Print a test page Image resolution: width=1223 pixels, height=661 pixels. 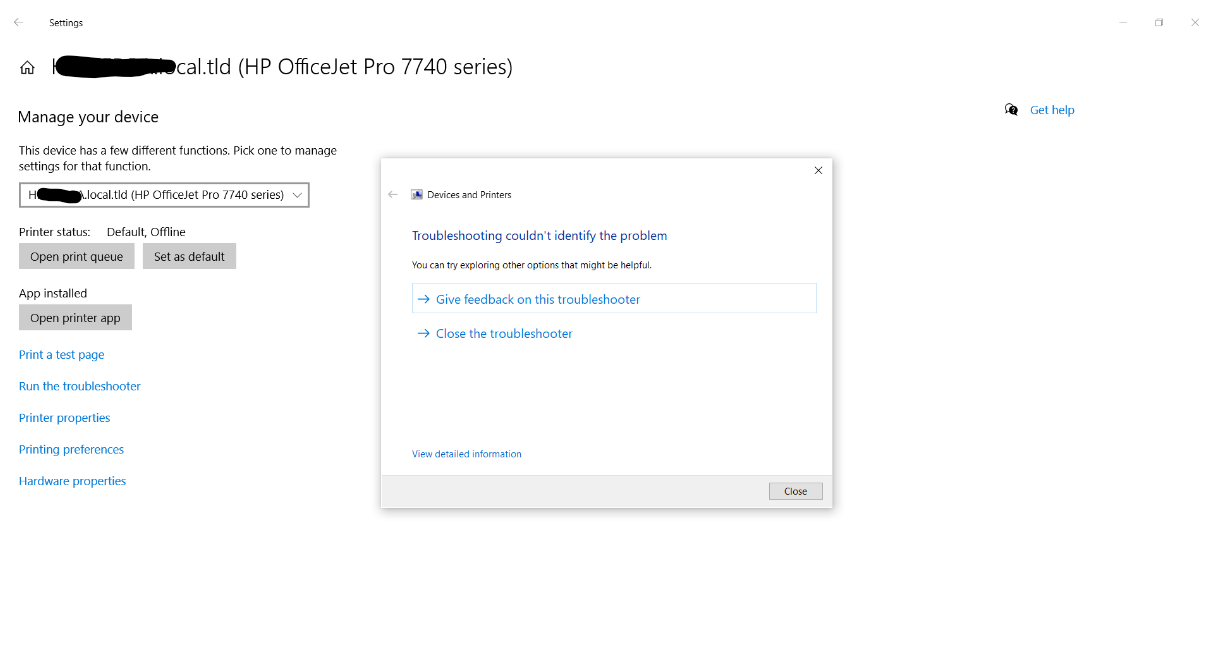[61, 355]
